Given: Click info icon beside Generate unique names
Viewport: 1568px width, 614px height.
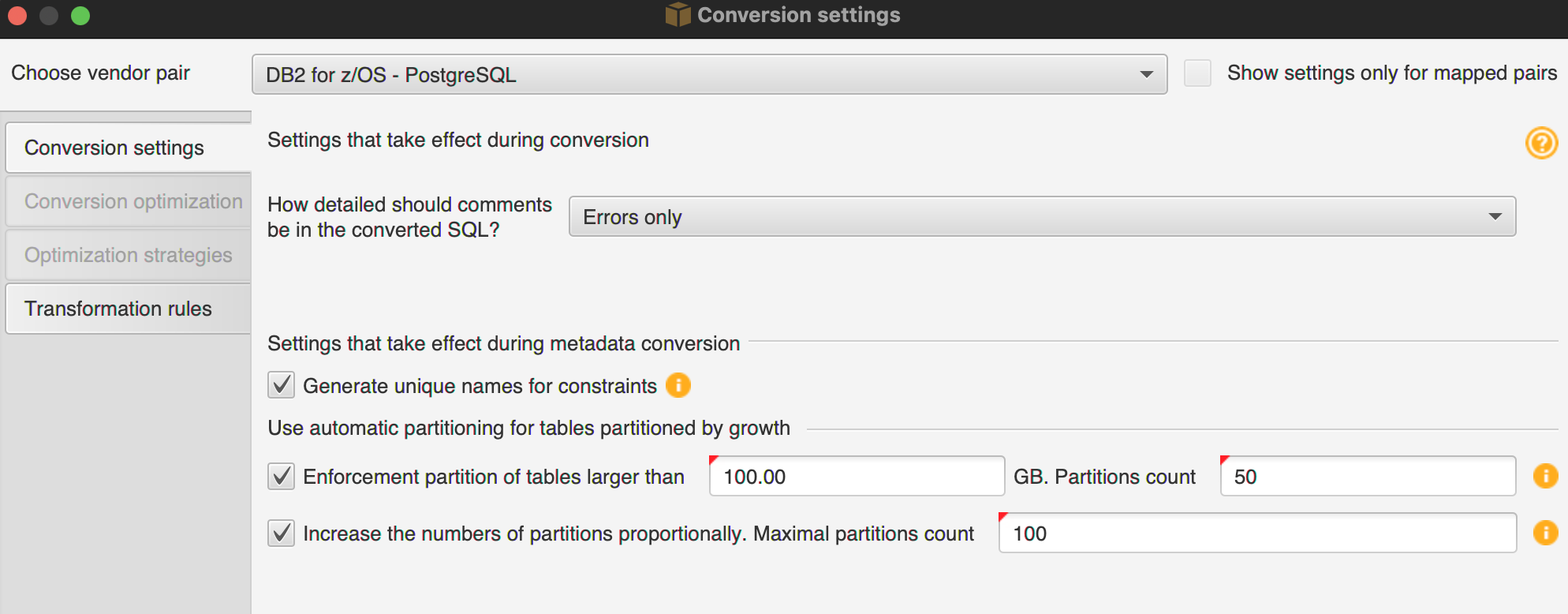Looking at the screenshot, I should pyautogui.click(x=678, y=385).
